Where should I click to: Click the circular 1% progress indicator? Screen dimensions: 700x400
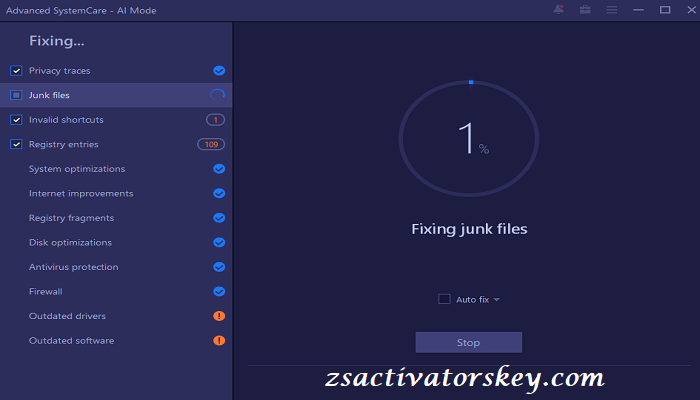(469, 138)
